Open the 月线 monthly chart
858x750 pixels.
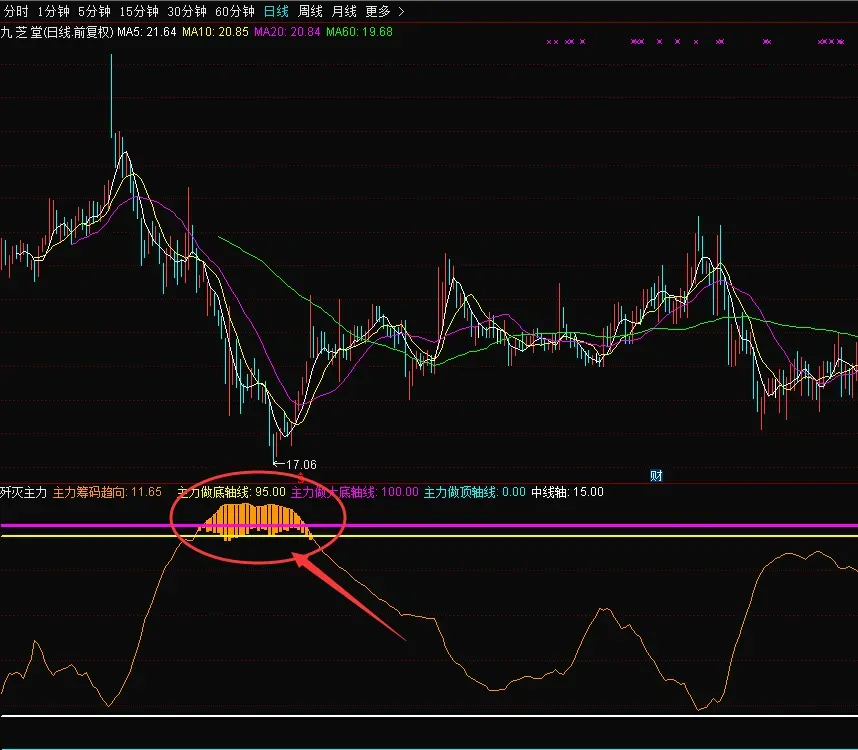click(344, 11)
